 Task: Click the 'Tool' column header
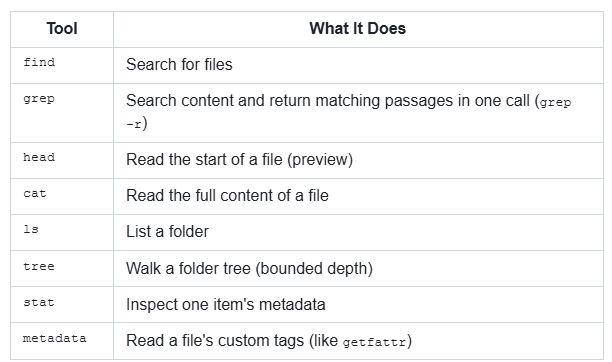coord(62,29)
